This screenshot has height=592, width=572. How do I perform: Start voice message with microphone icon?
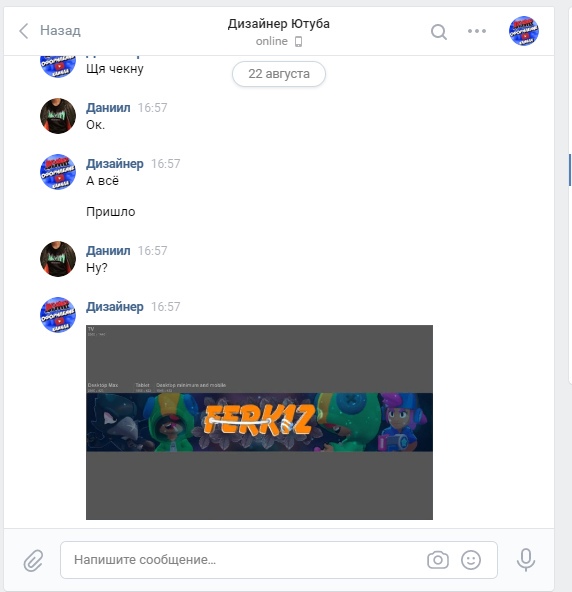tap(526, 560)
